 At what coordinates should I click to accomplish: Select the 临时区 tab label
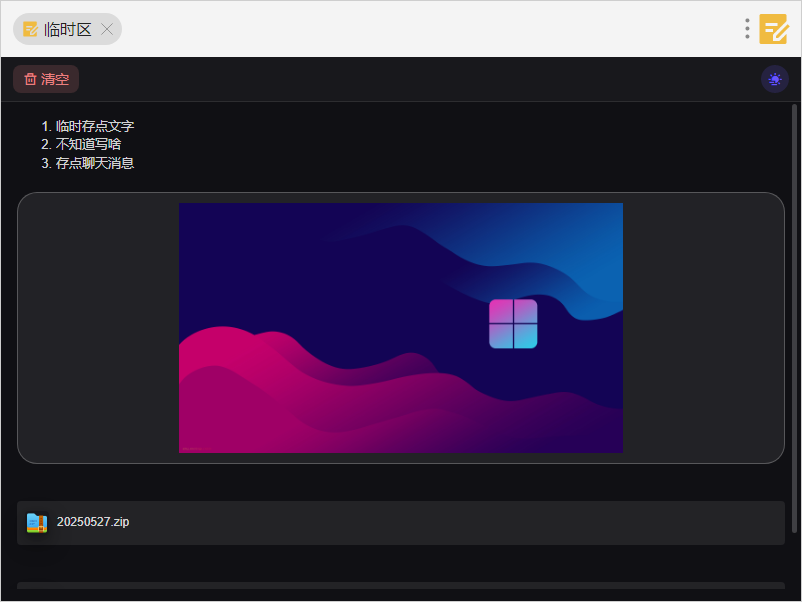pos(67,30)
